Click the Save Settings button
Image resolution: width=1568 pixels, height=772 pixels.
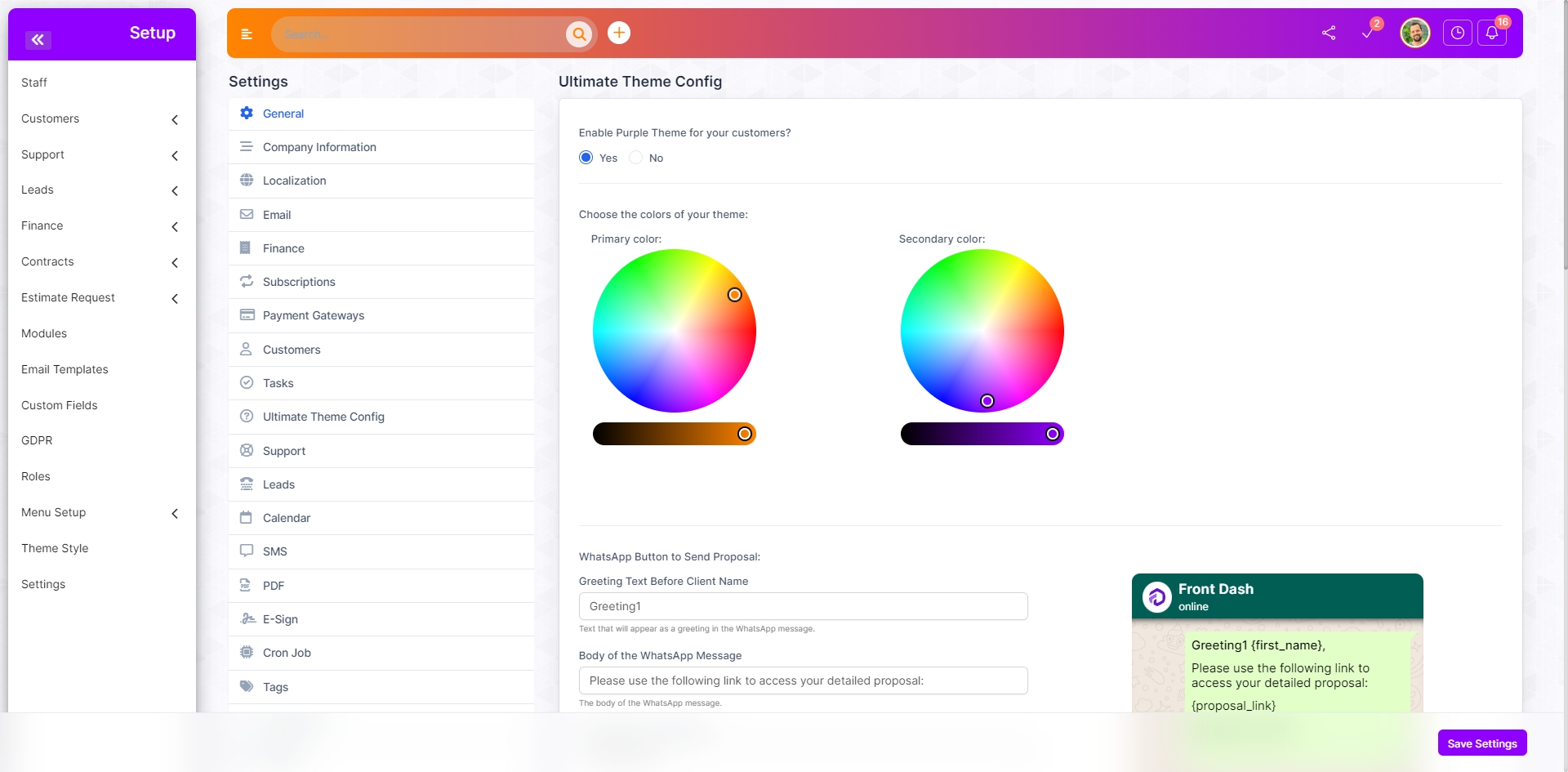(1481, 743)
